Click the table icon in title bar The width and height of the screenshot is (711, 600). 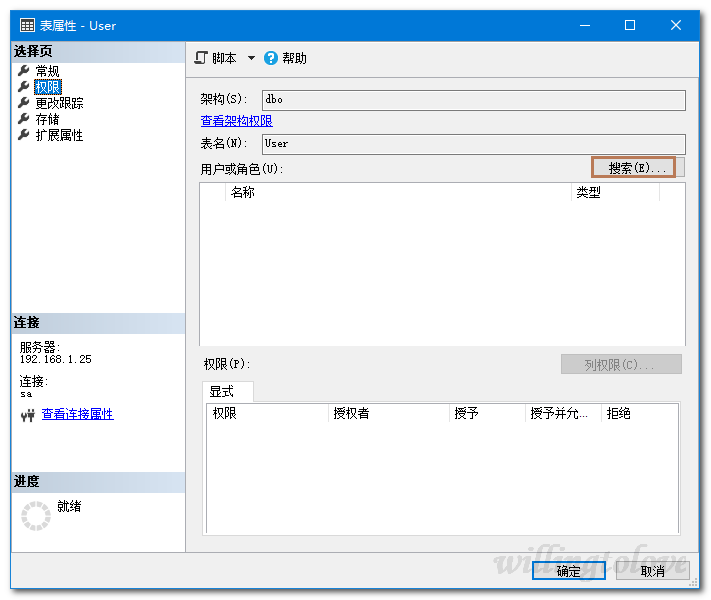pyautogui.click(x=27, y=25)
